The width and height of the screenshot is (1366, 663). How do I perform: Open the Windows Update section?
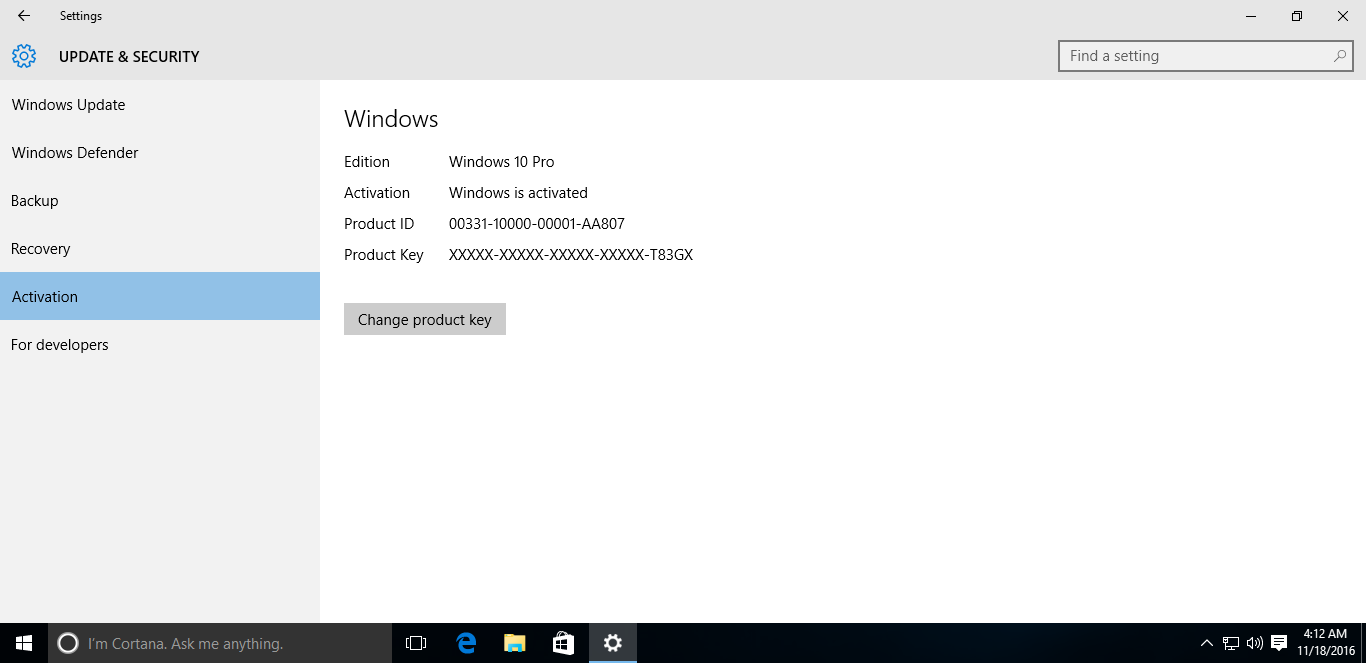pyautogui.click(x=160, y=105)
